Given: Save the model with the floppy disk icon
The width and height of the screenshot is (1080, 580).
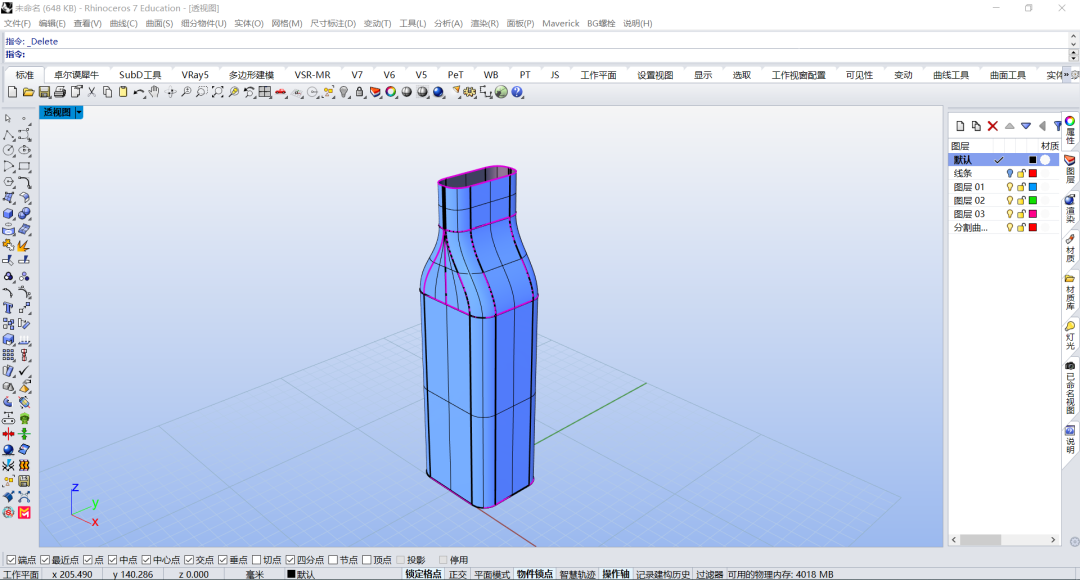Looking at the screenshot, I should click(x=44, y=92).
